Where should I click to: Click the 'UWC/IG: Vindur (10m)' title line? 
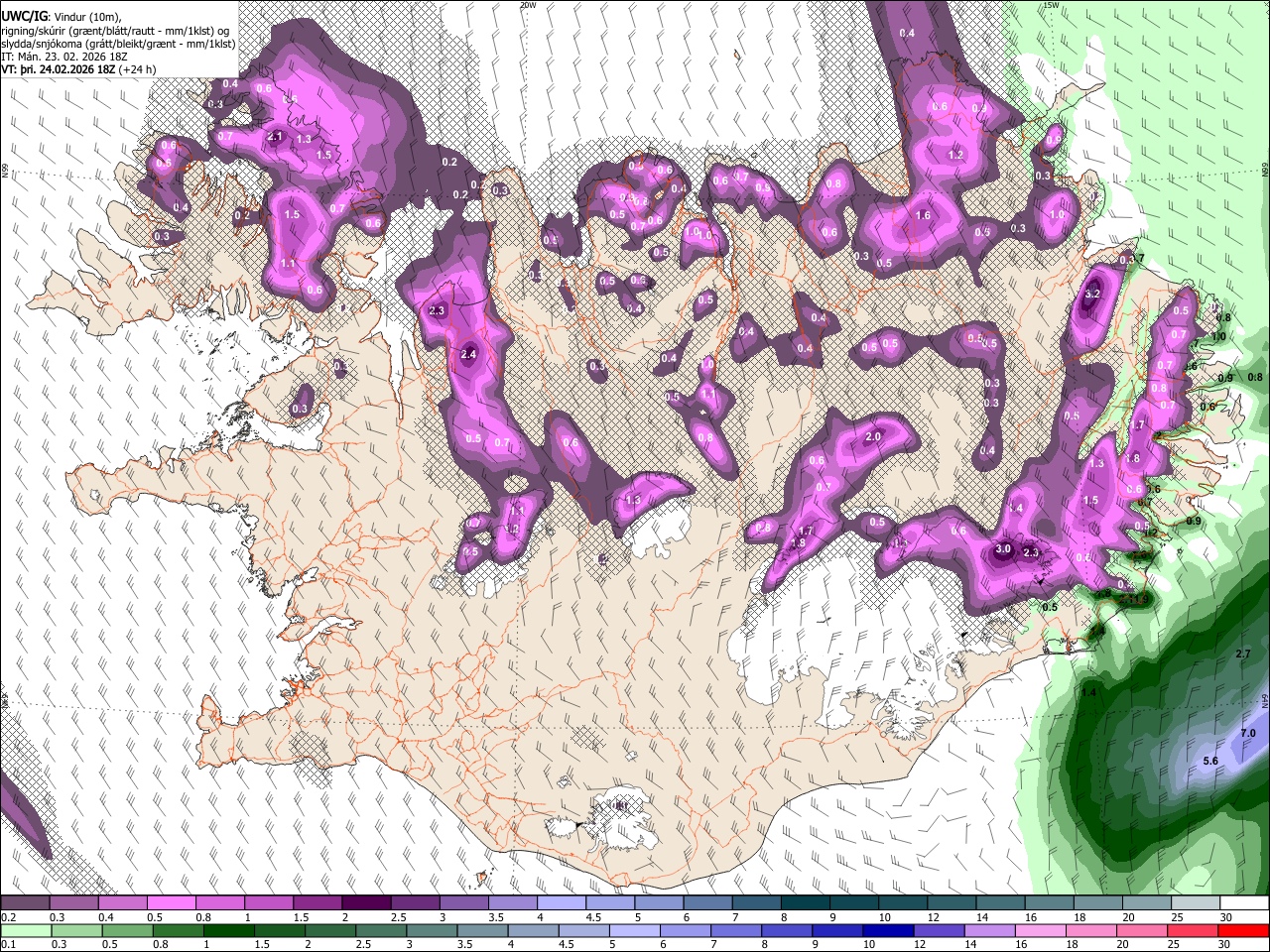62,17
